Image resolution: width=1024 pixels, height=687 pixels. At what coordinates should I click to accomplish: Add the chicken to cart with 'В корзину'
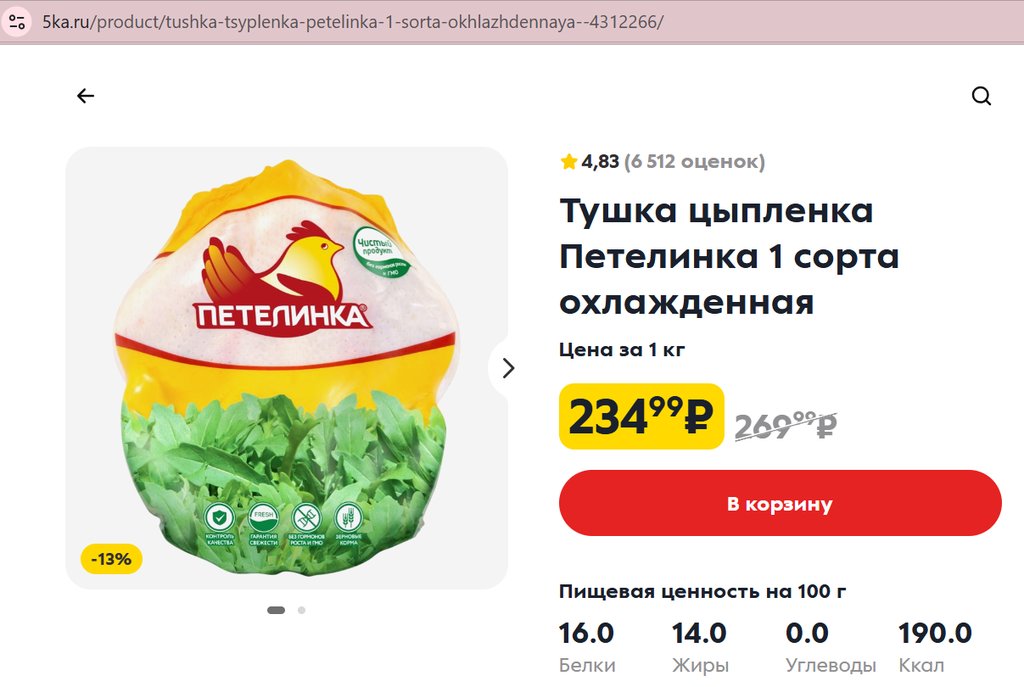click(780, 503)
